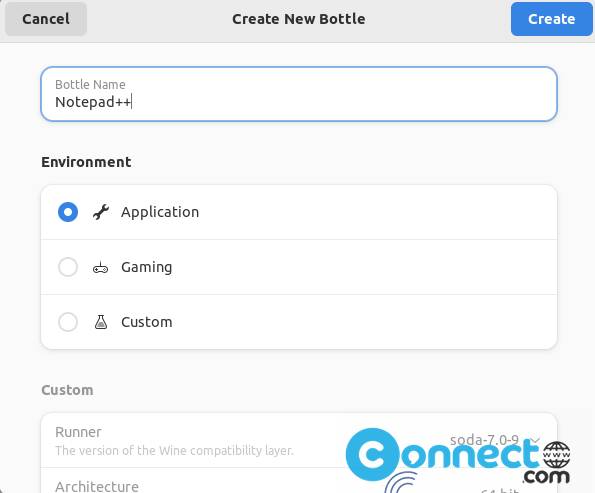Click the Runner row title
The width and height of the screenshot is (595, 493).
(78, 432)
